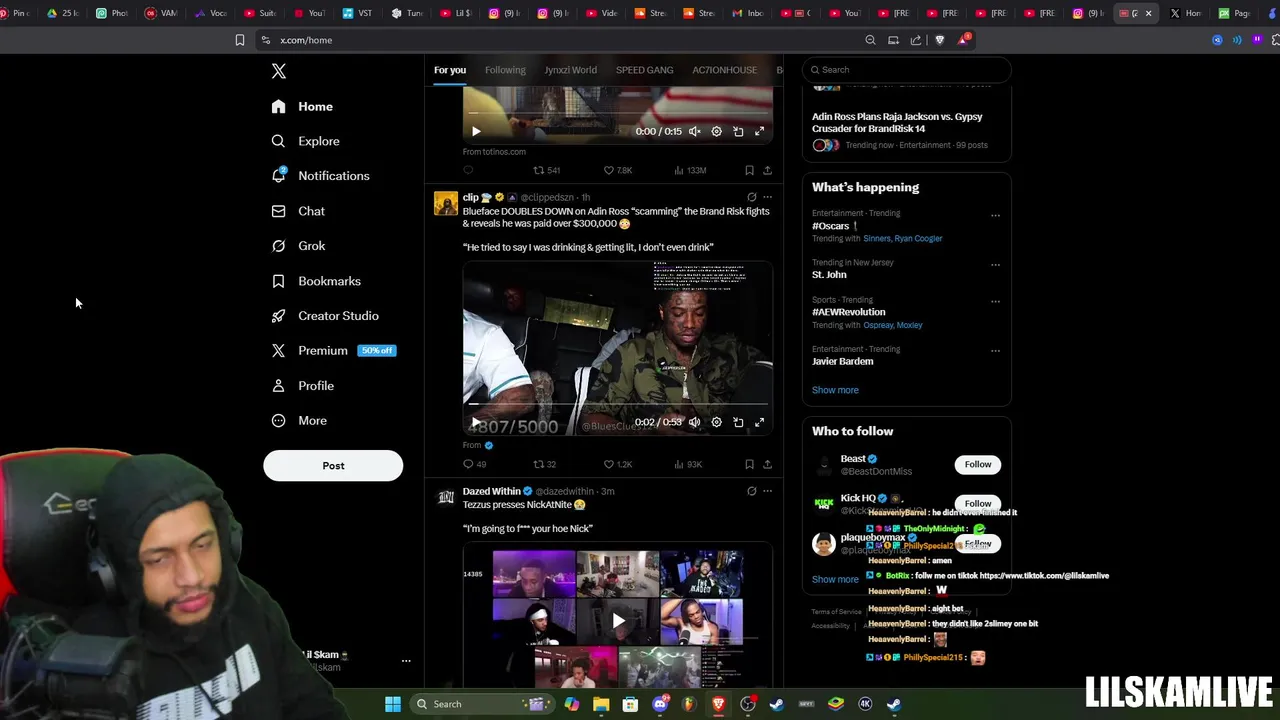Fullscreen the top totinos video
Viewport: 1280px width, 720px height.
(x=760, y=131)
